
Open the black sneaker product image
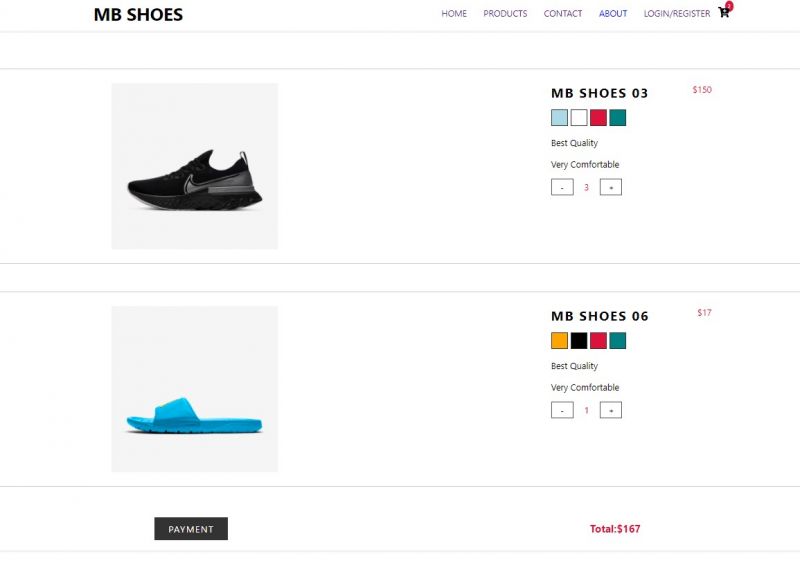(x=195, y=166)
